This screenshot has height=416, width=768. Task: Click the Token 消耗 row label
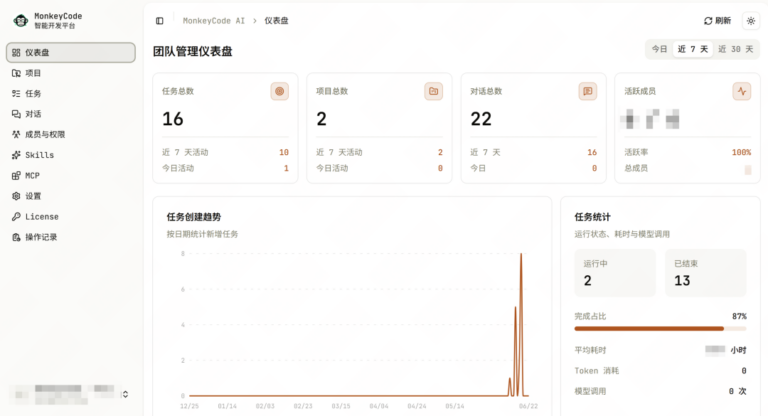click(597, 371)
